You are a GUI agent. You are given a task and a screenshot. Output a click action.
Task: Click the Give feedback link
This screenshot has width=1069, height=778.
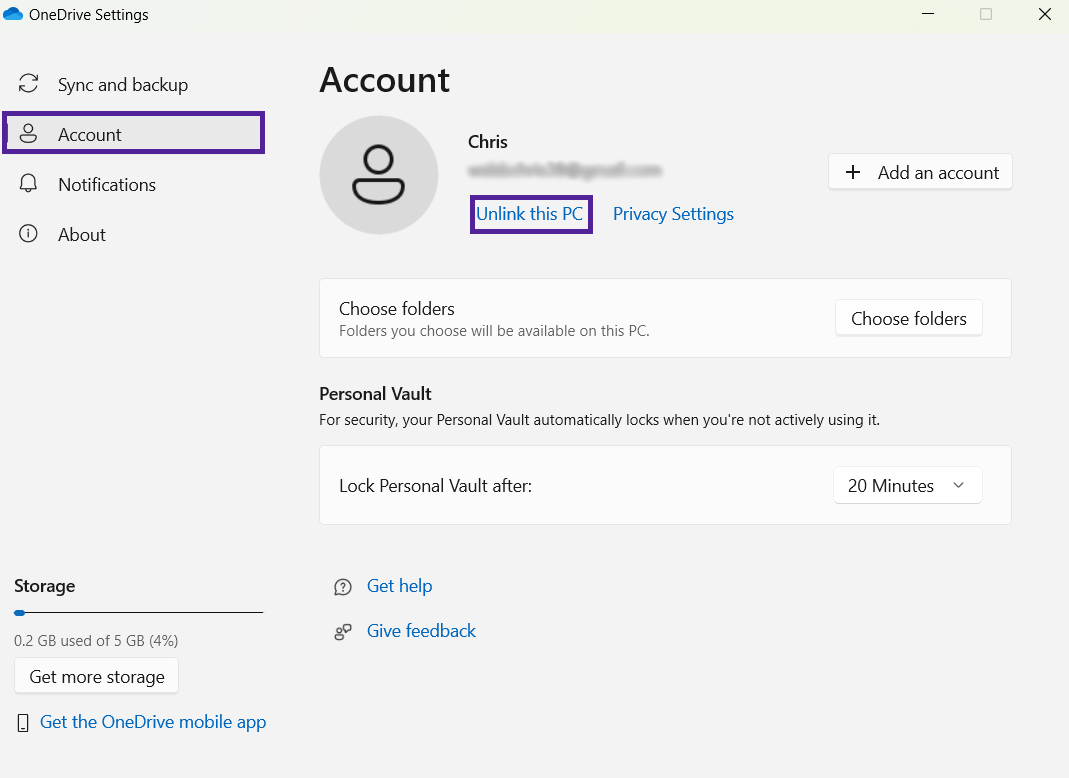click(421, 631)
